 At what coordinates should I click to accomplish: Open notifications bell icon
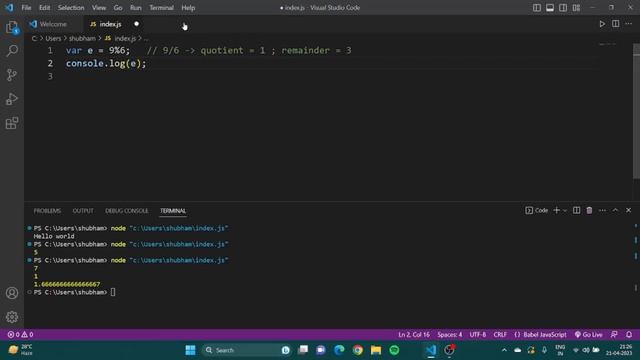click(629, 335)
